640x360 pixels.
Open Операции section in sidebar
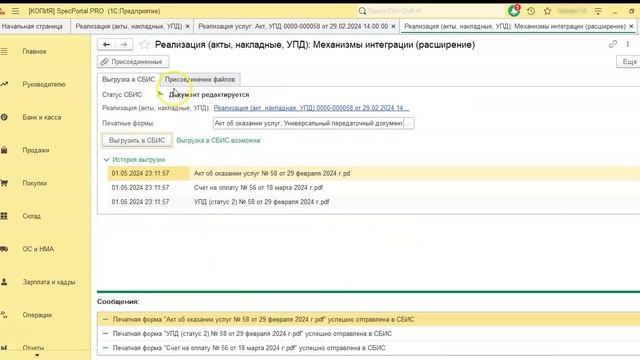(37, 315)
